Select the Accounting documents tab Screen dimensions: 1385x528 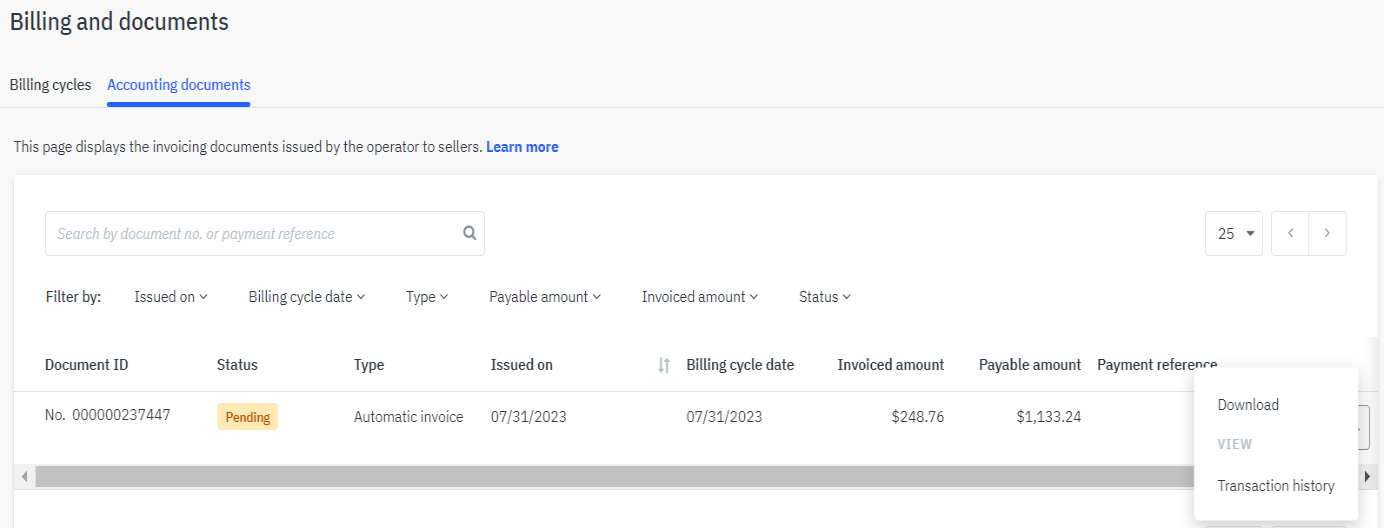coord(179,85)
